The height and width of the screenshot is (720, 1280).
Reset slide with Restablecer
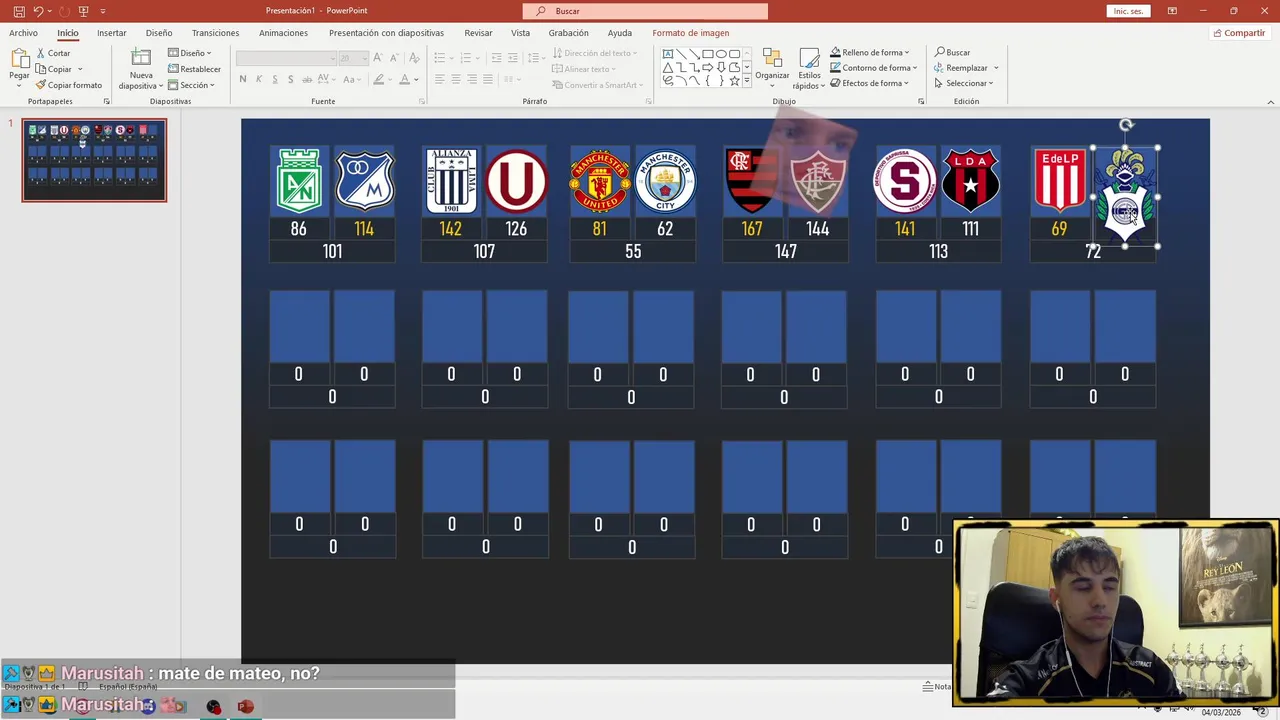click(195, 69)
